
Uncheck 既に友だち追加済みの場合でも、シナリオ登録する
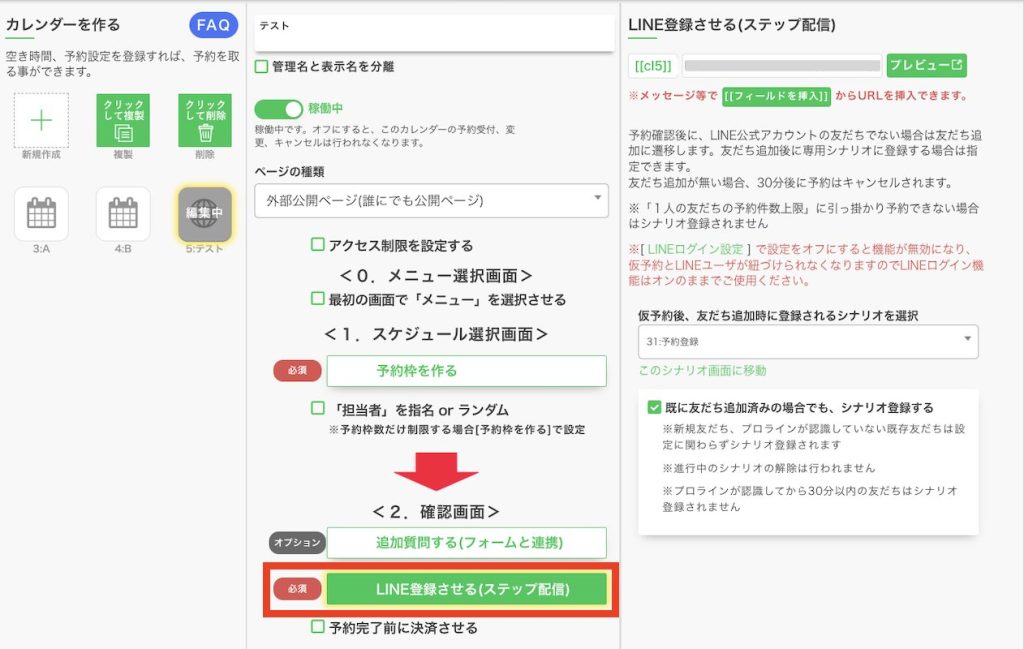pyautogui.click(x=655, y=407)
